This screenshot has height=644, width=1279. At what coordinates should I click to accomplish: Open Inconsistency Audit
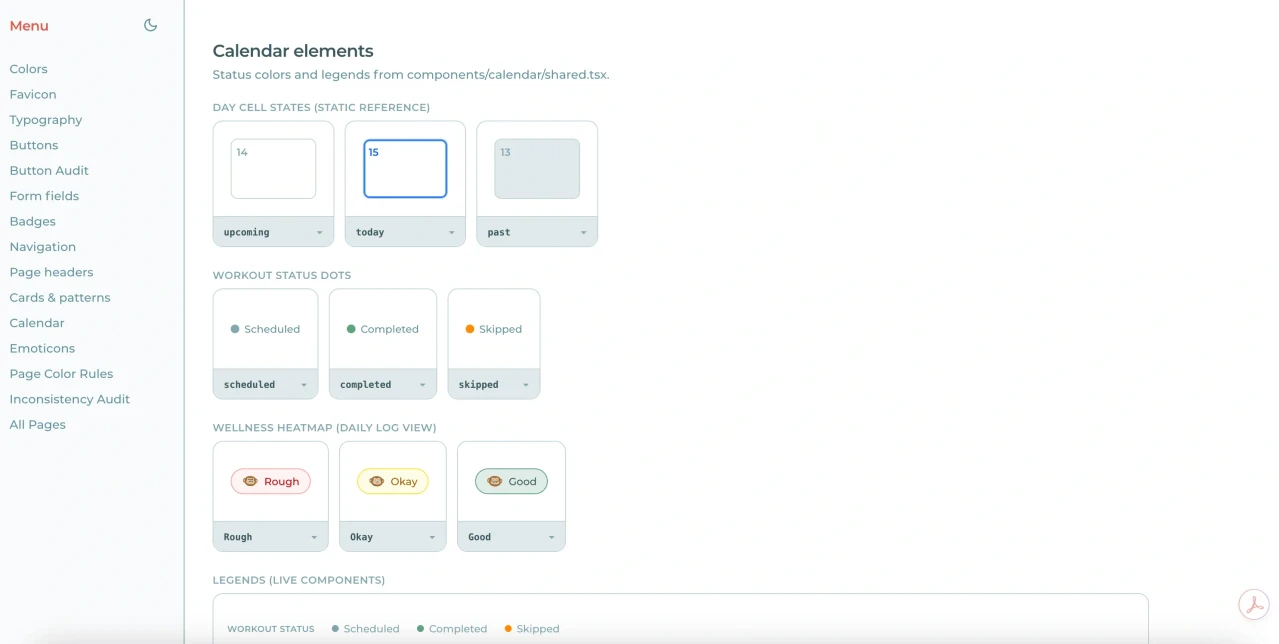[70, 399]
